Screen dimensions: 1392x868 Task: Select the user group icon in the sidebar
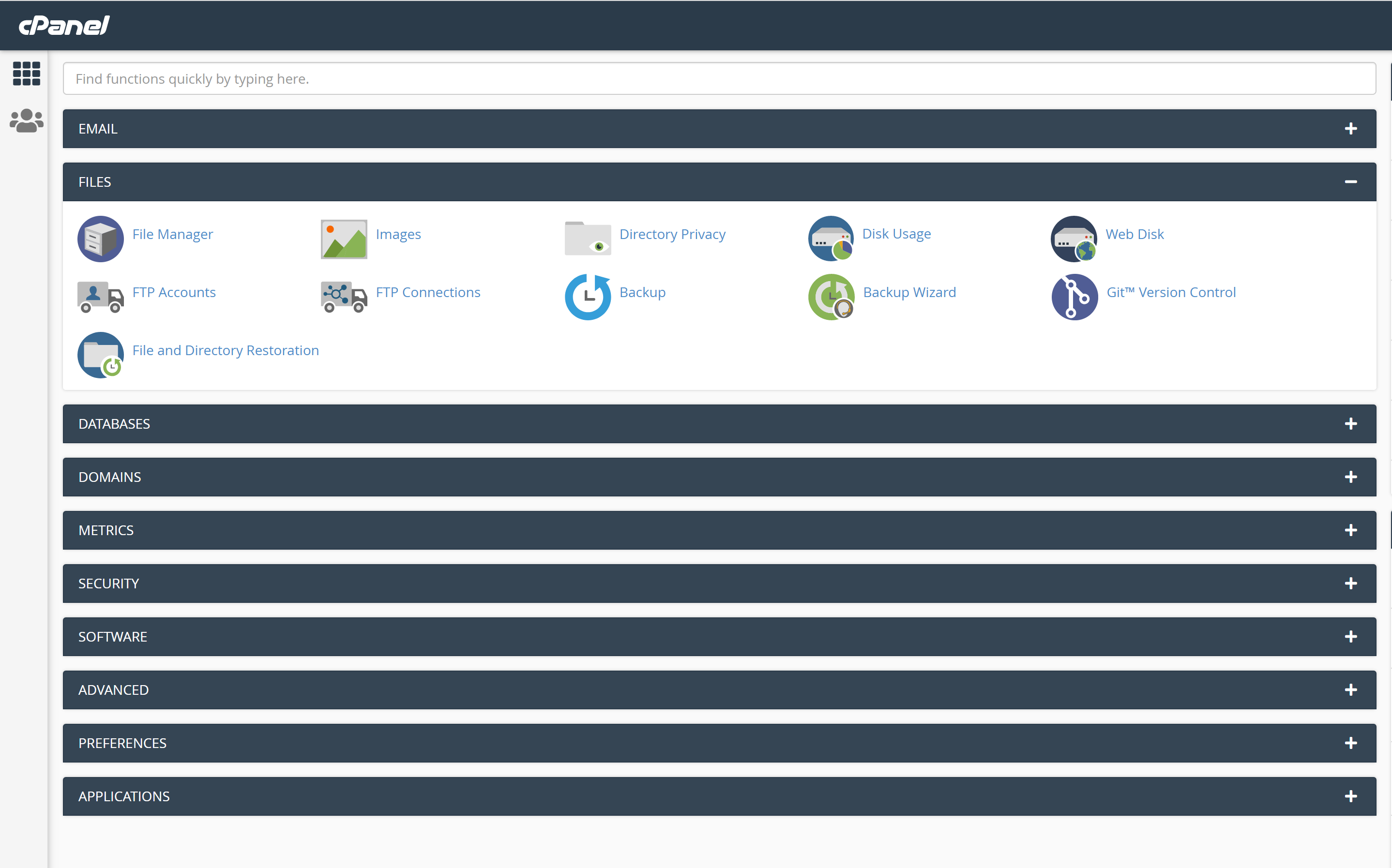tap(26, 120)
